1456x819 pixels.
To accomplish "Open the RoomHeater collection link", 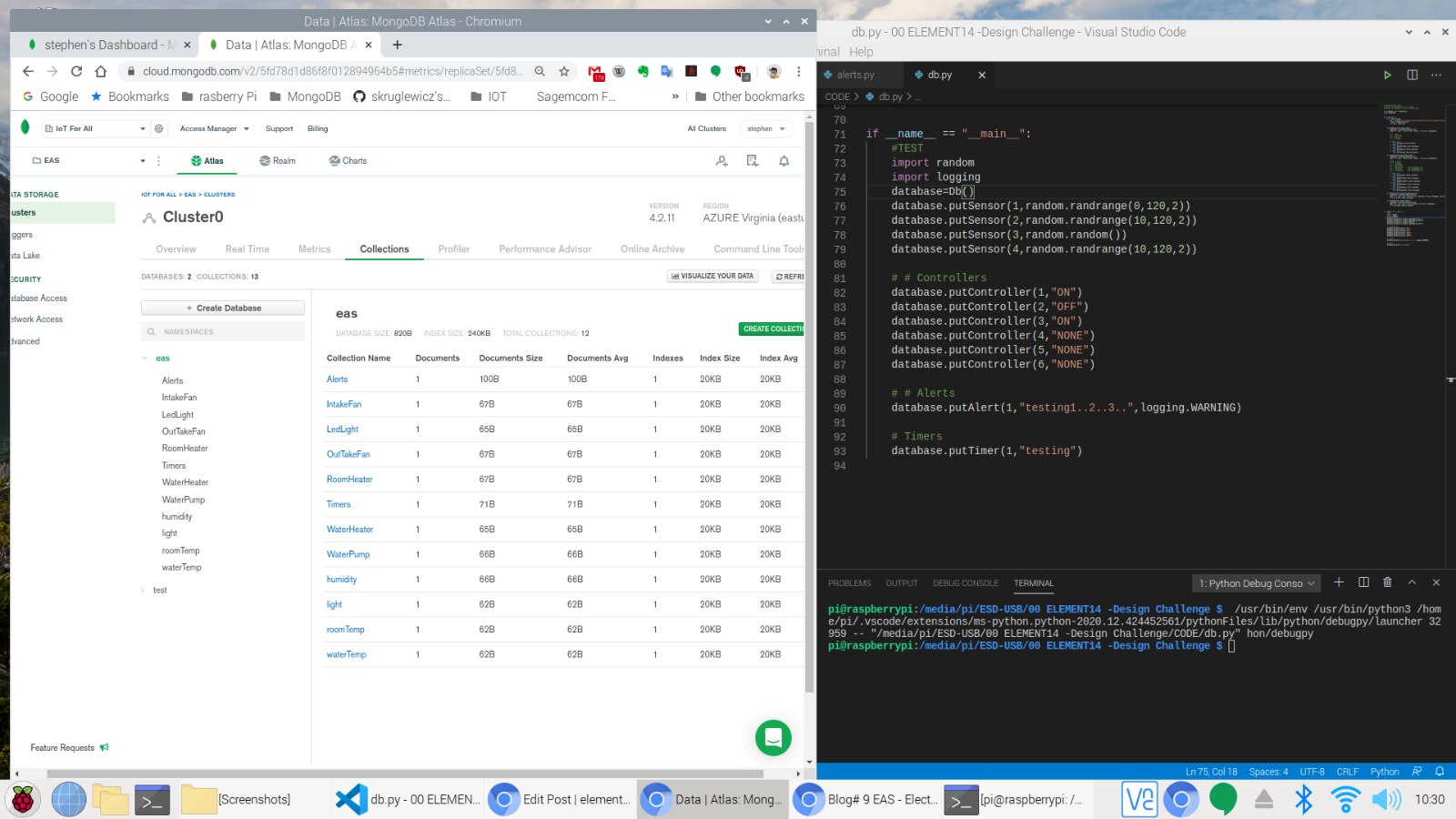I will (x=349, y=480).
